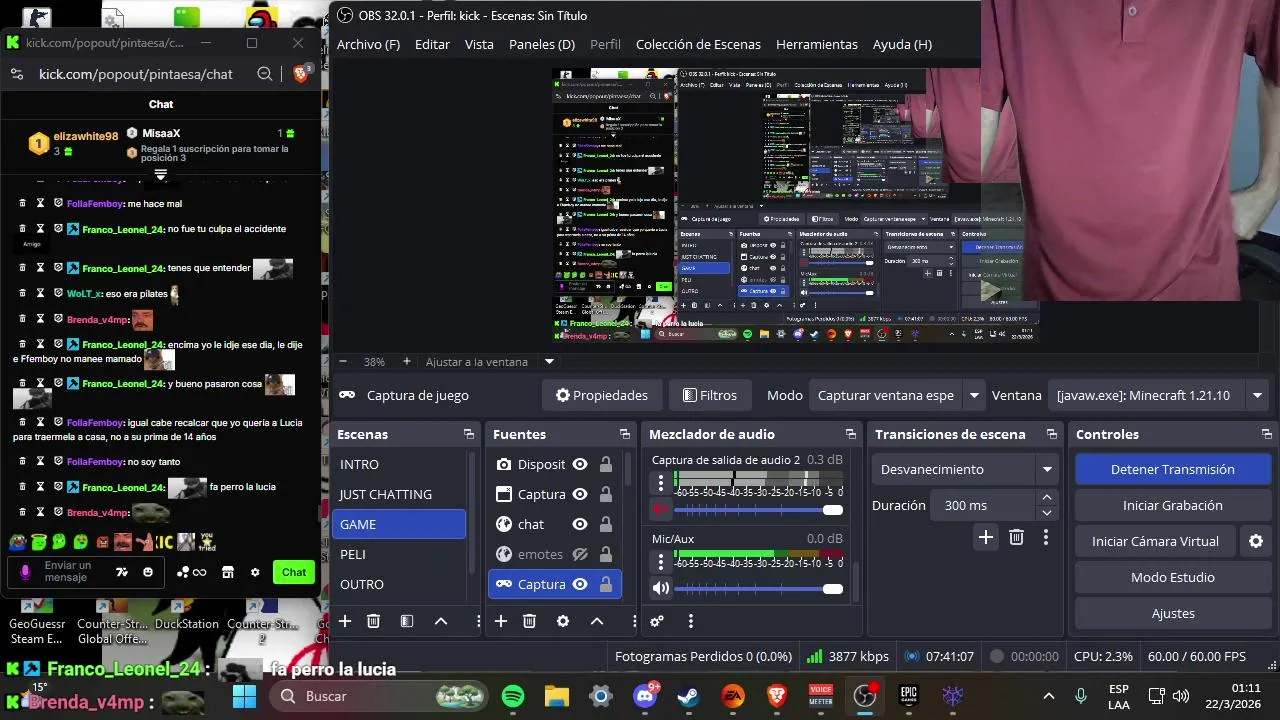Open emoji picker in Kick chat input
The height and width of the screenshot is (720, 1280).
point(148,572)
